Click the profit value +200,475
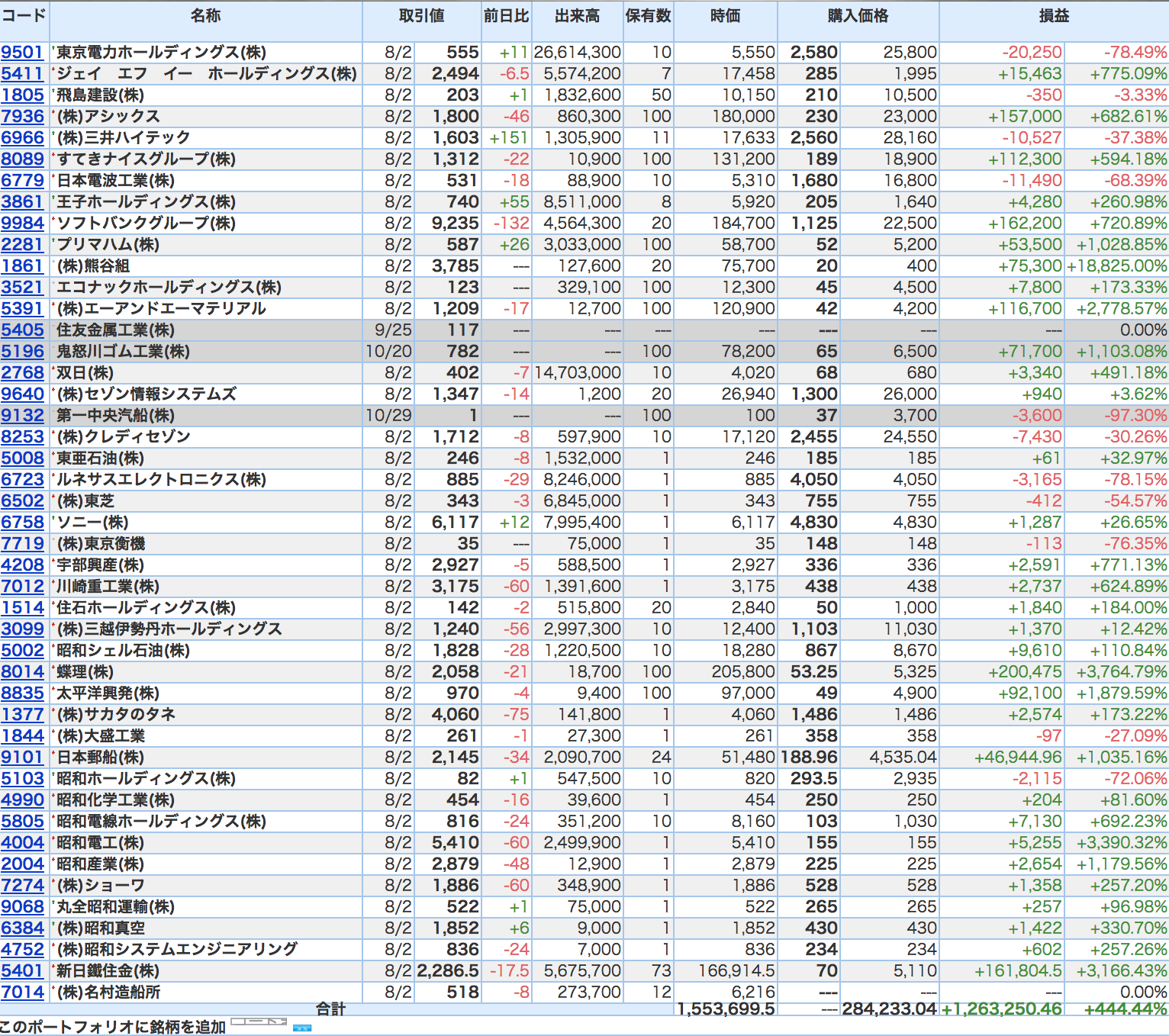 coord(1025,671)
